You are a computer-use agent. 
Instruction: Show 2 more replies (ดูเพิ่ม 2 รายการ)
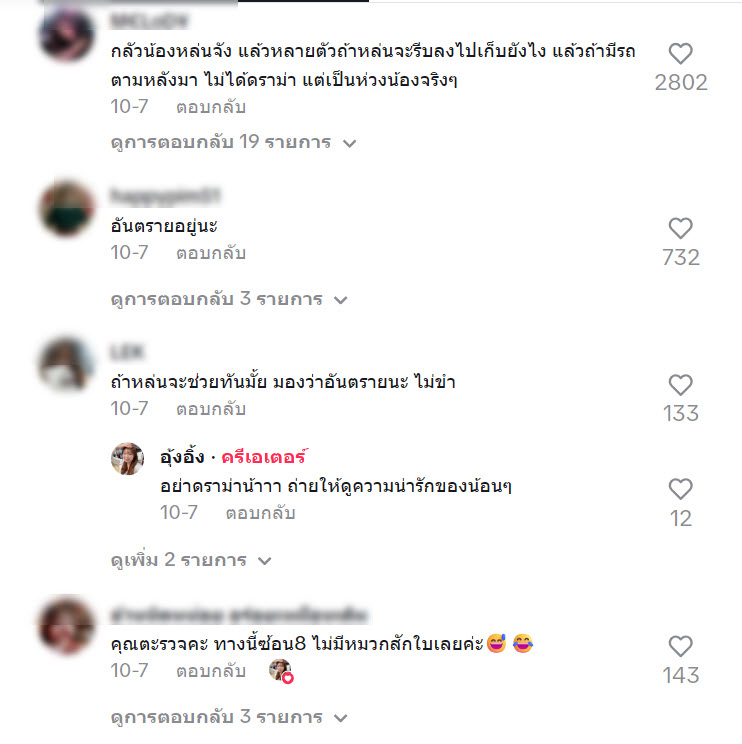tap(191, 560)
